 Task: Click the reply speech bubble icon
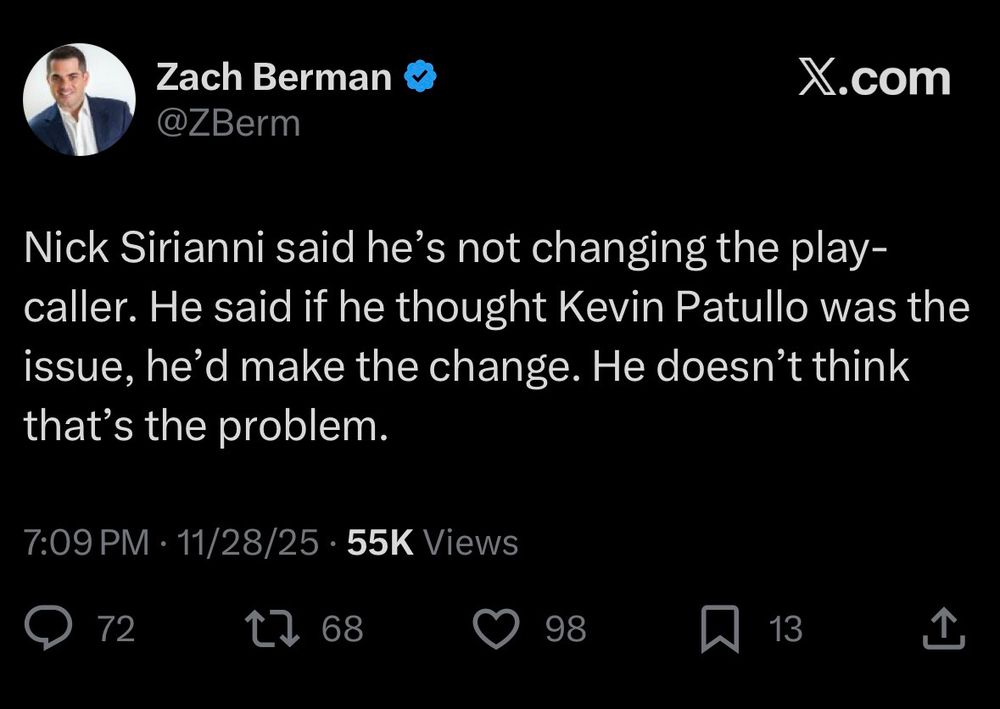(44, 629)
